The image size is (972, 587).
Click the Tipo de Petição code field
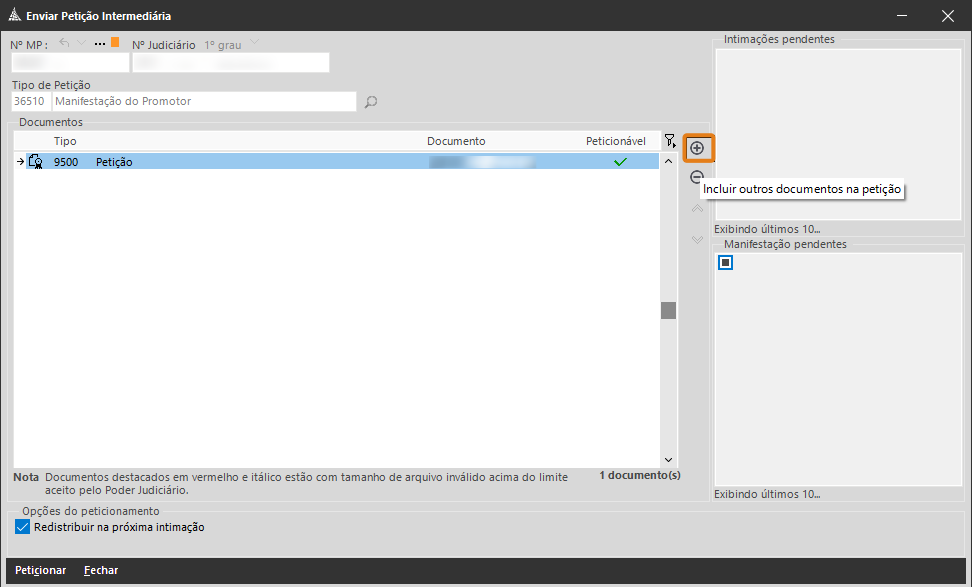pos(31,102)
